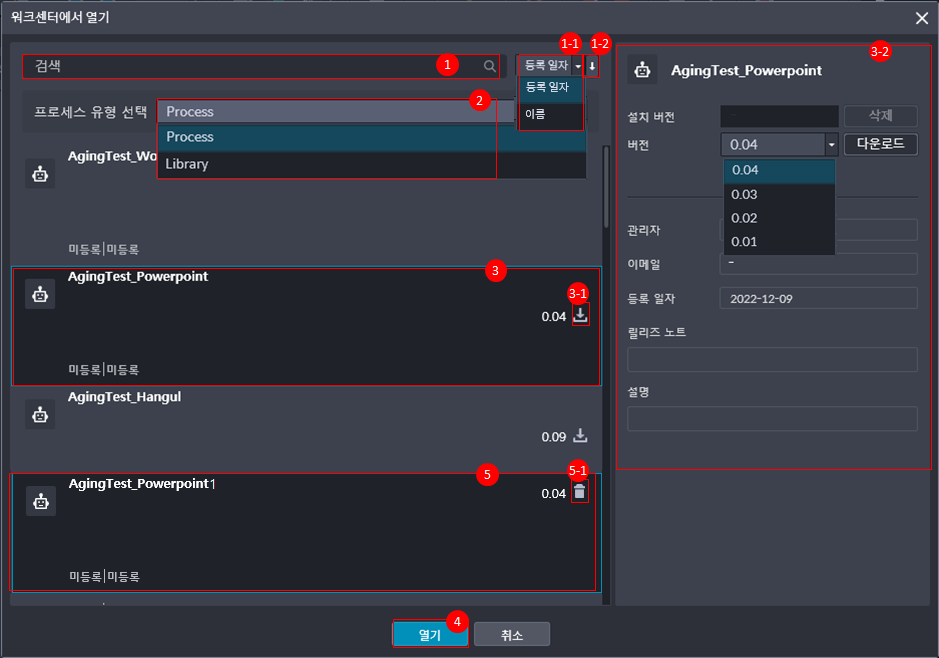Click robot icon of AgingTest_Hangul

click(x=40, y=414)
